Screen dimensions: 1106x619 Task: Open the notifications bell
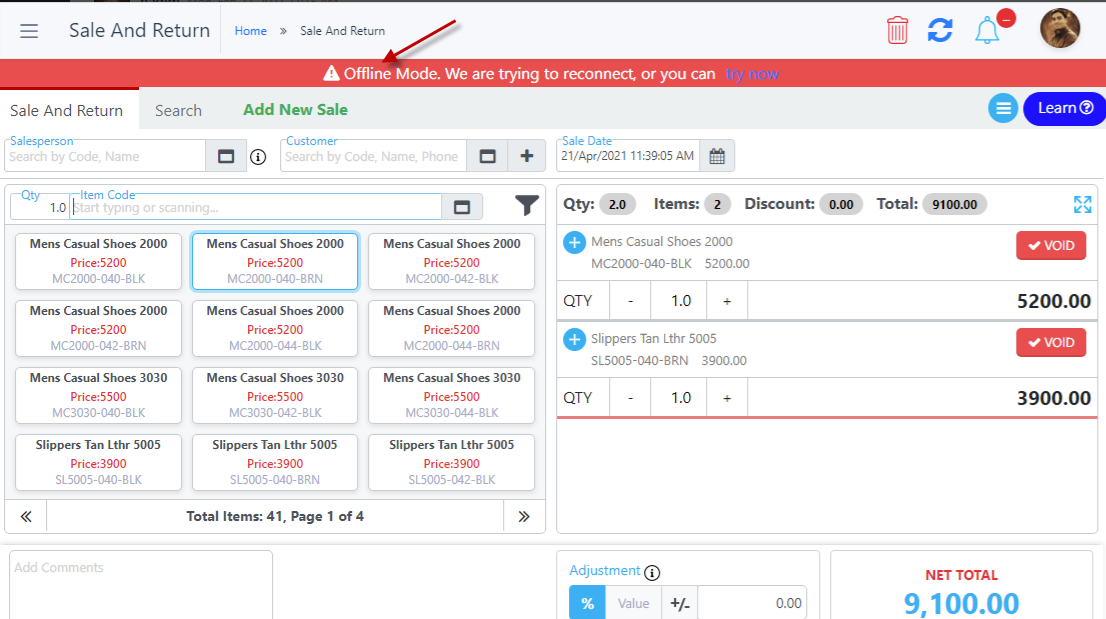pos(985,31)
